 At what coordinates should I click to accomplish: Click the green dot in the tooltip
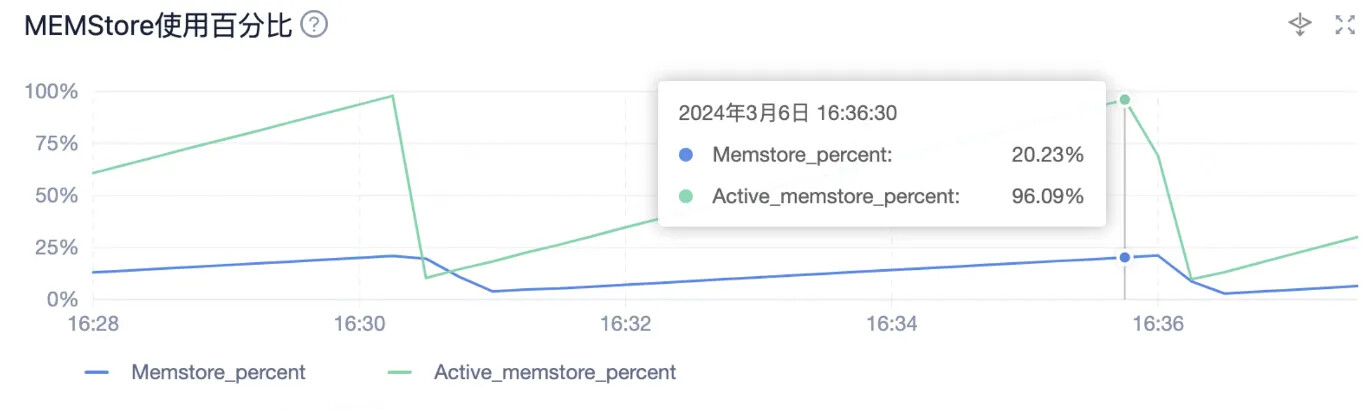click(685, 197)
